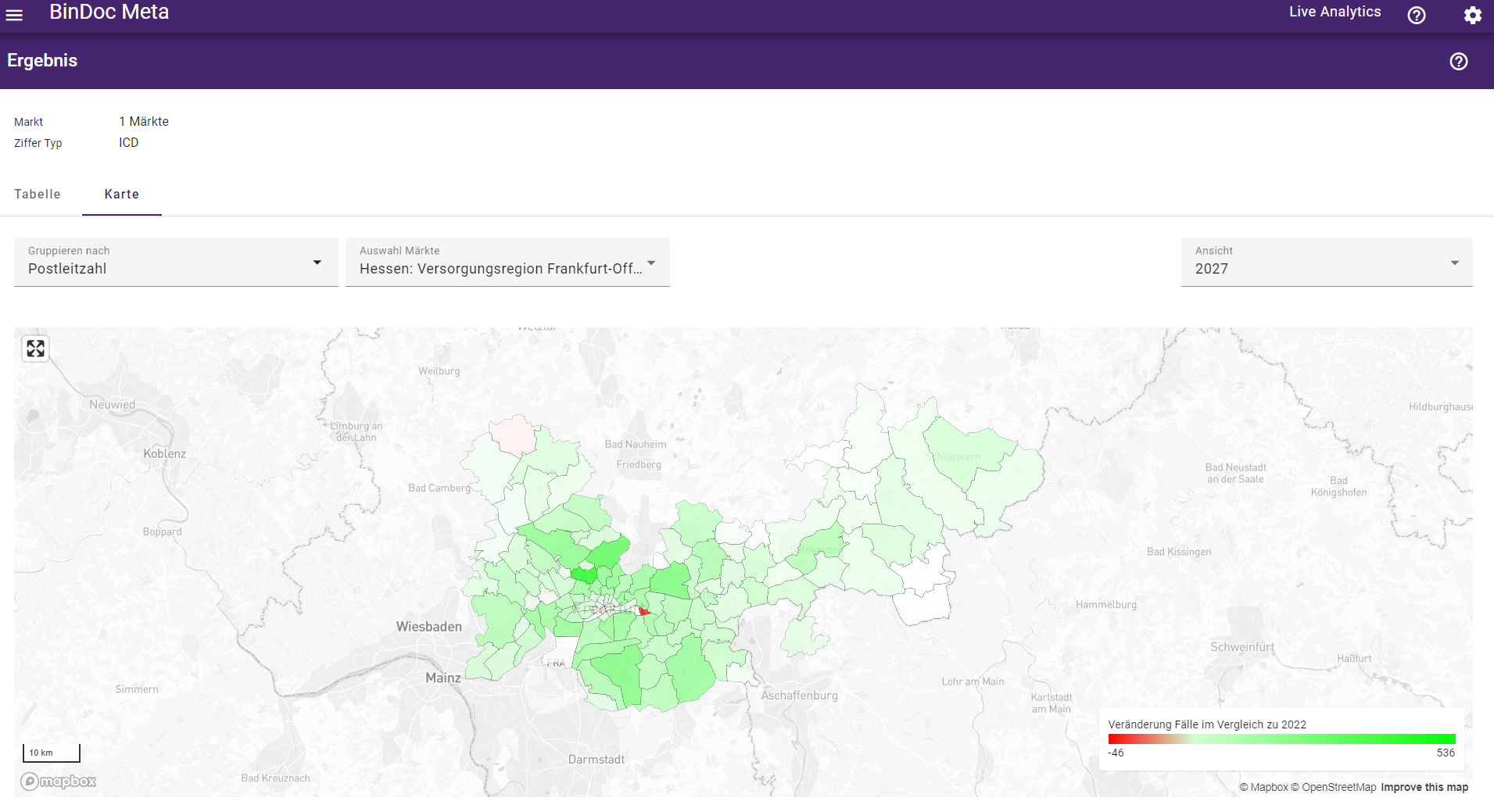This screenshot has height=812, width=1494.
Task: Switch to the Tabelle tab
Action: click(38, 194)
